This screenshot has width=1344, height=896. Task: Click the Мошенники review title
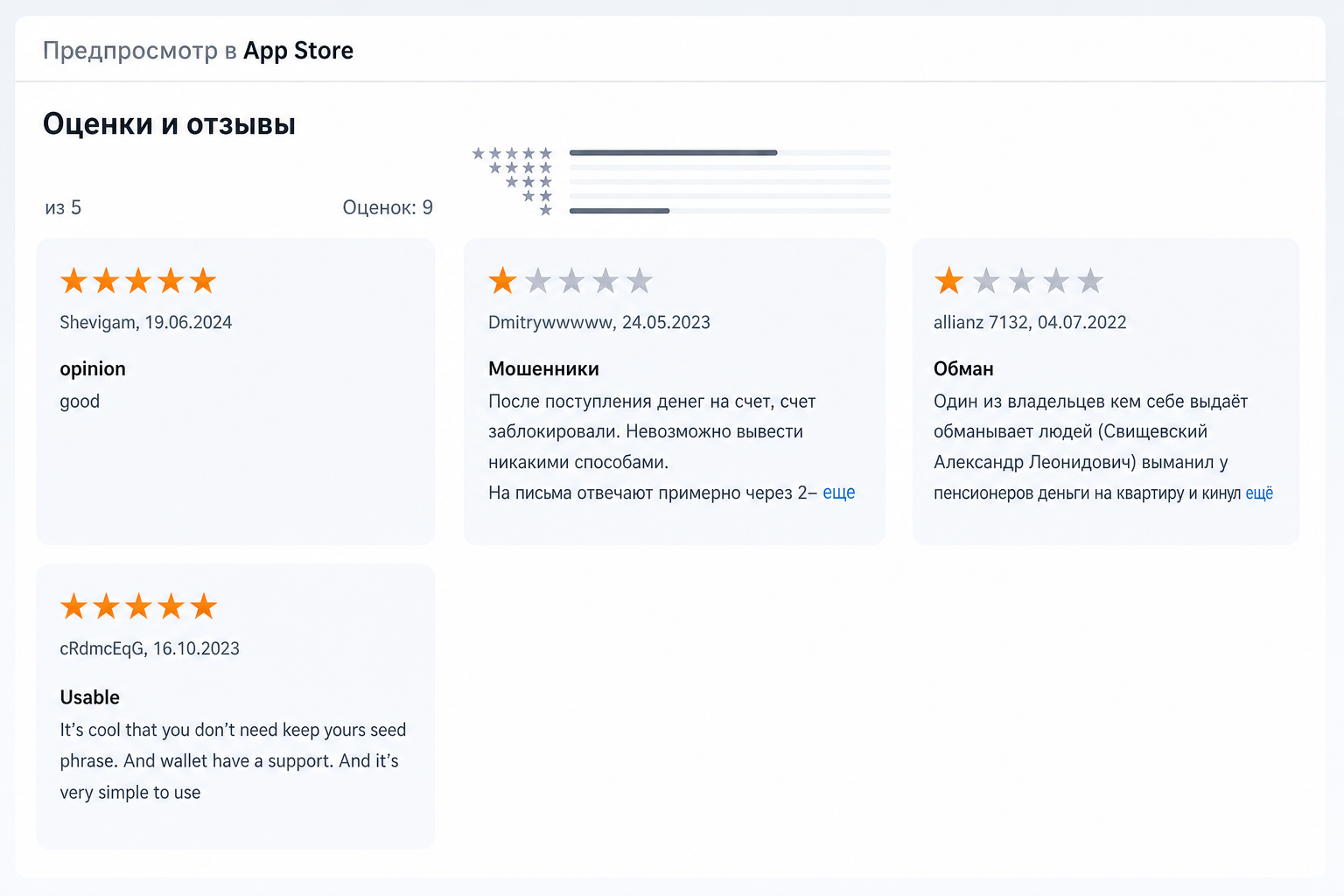click(543, 369)
